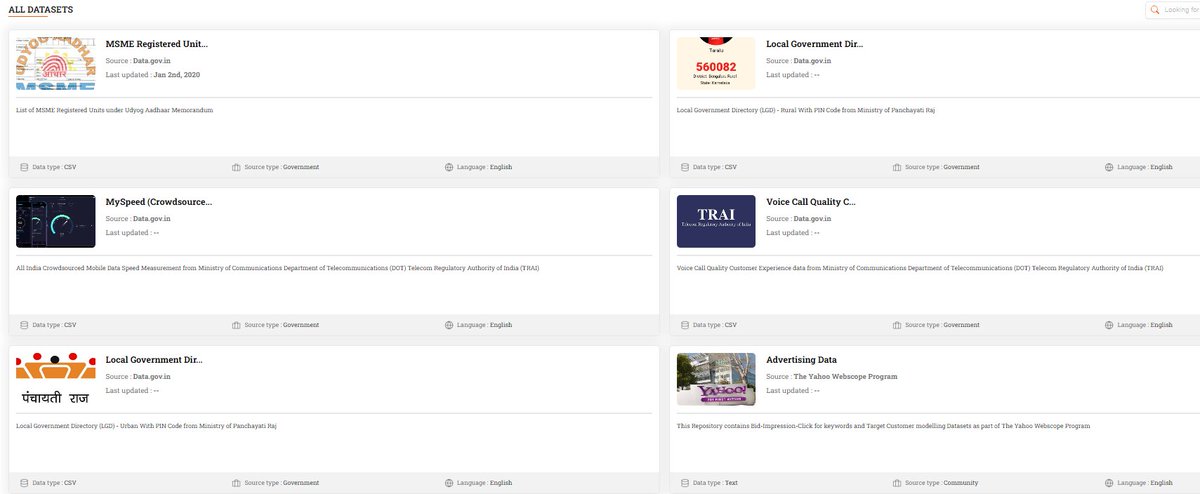1200x494 pixels.
Task: Open Local Government Dir... Rural dataset title
Action: 814,44
